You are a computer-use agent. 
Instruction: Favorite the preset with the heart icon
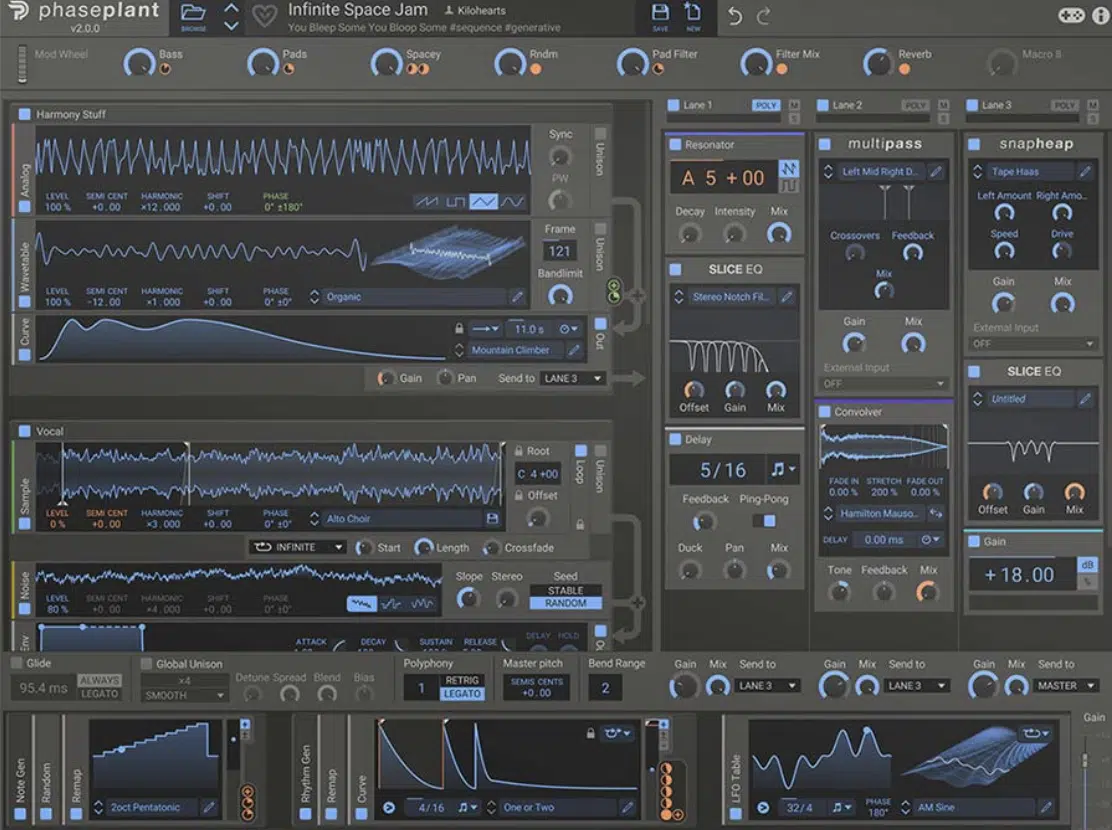[264, 17]
